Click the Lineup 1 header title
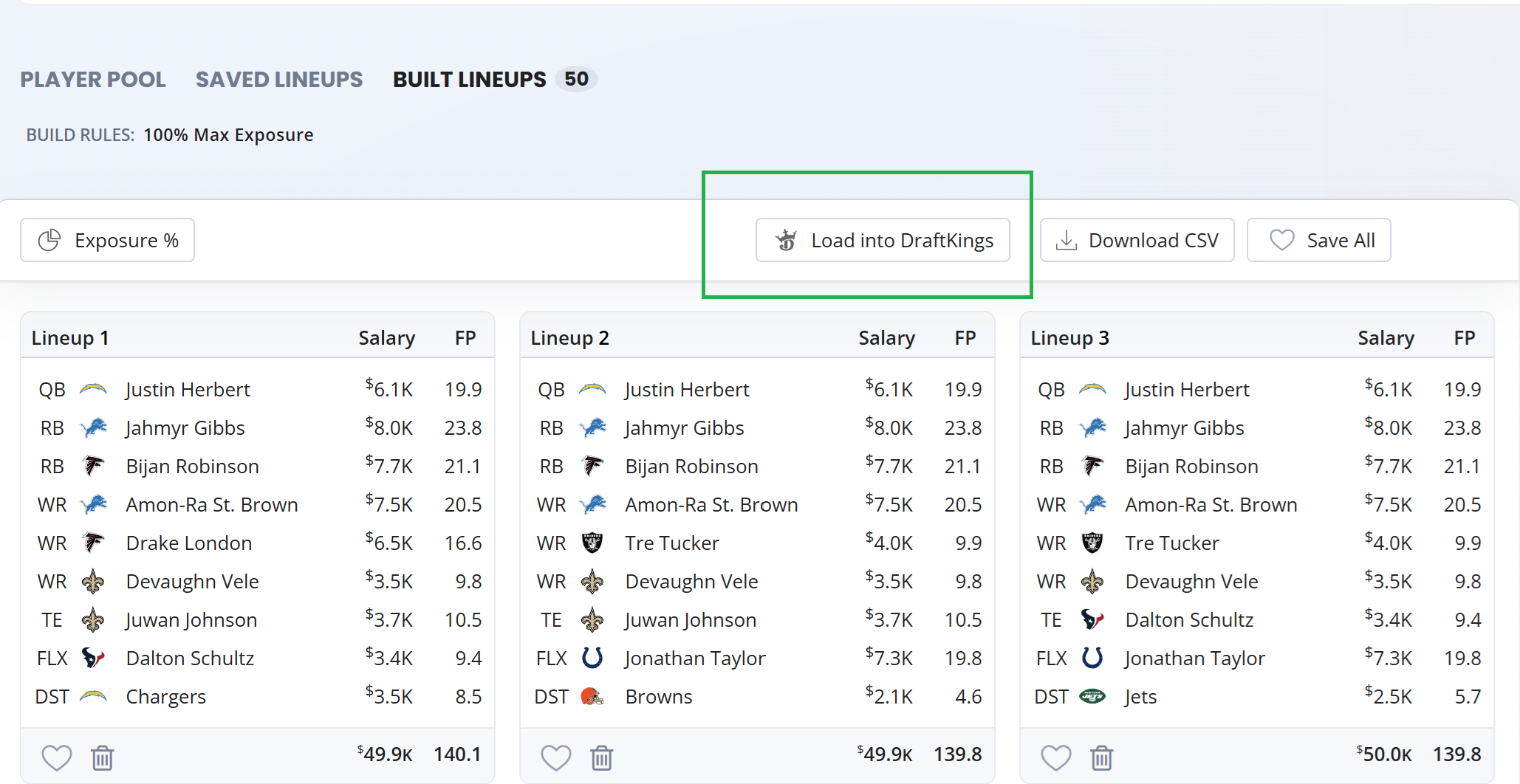Viewport: 1520px width, 784px height. tap(70, 337)
